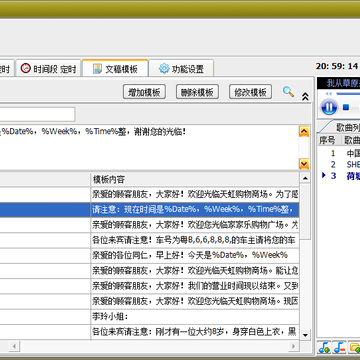This screenshot has width=360, height=360.
Task: Click the clock icon on 时间段 定时 tab
Action: pos(25,68)
